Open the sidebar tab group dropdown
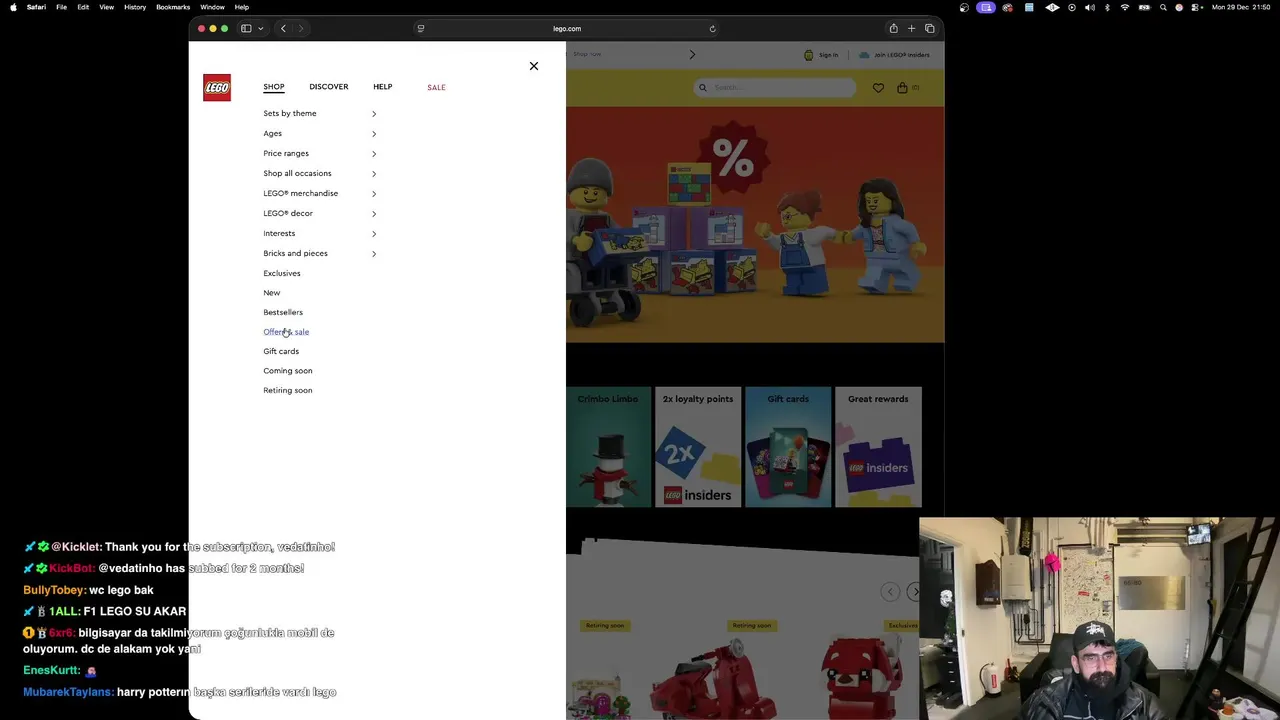Screen dimensions: 1280x720 pos(261,29)
